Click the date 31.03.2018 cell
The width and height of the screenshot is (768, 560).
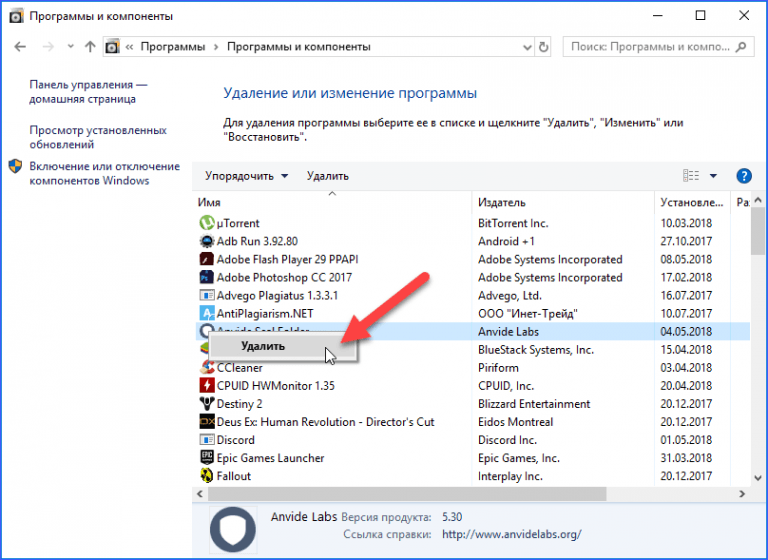686,458
